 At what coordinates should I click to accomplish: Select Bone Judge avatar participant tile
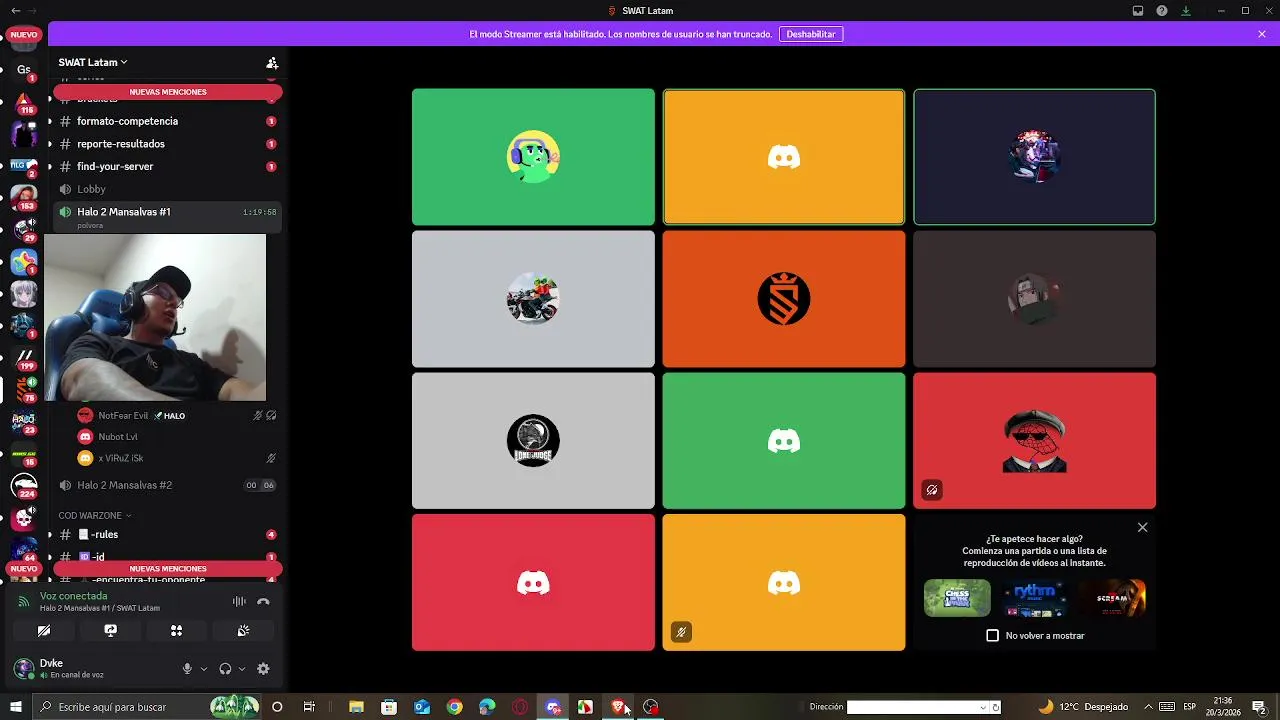click(533, 441)
